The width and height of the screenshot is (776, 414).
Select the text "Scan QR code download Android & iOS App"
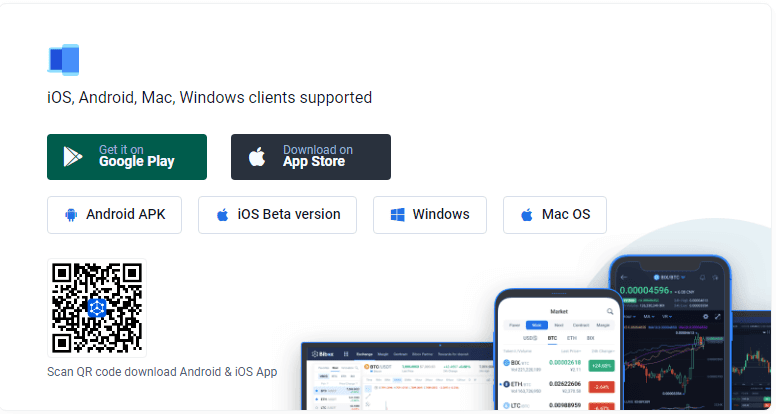[x=162, y=371]
